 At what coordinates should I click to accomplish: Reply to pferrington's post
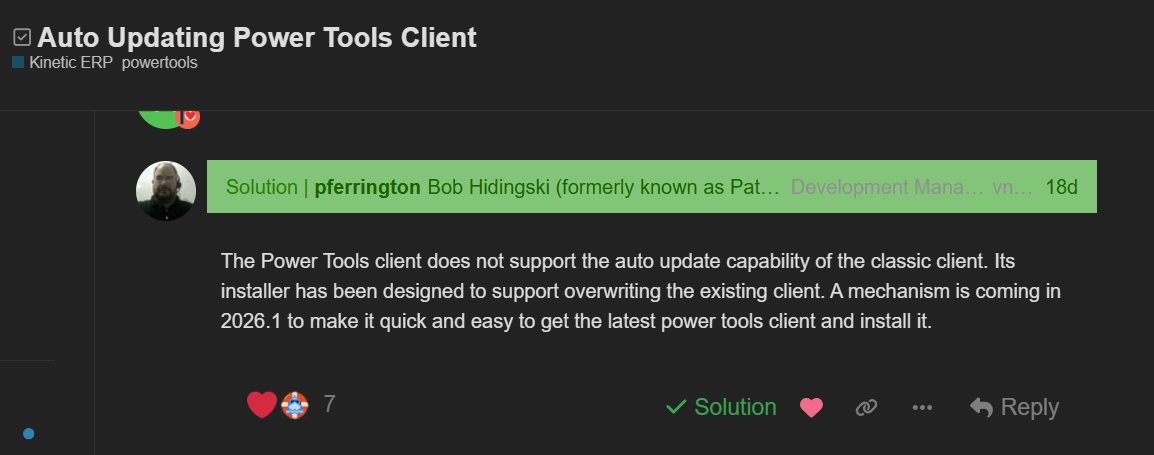click(1014, 408)
